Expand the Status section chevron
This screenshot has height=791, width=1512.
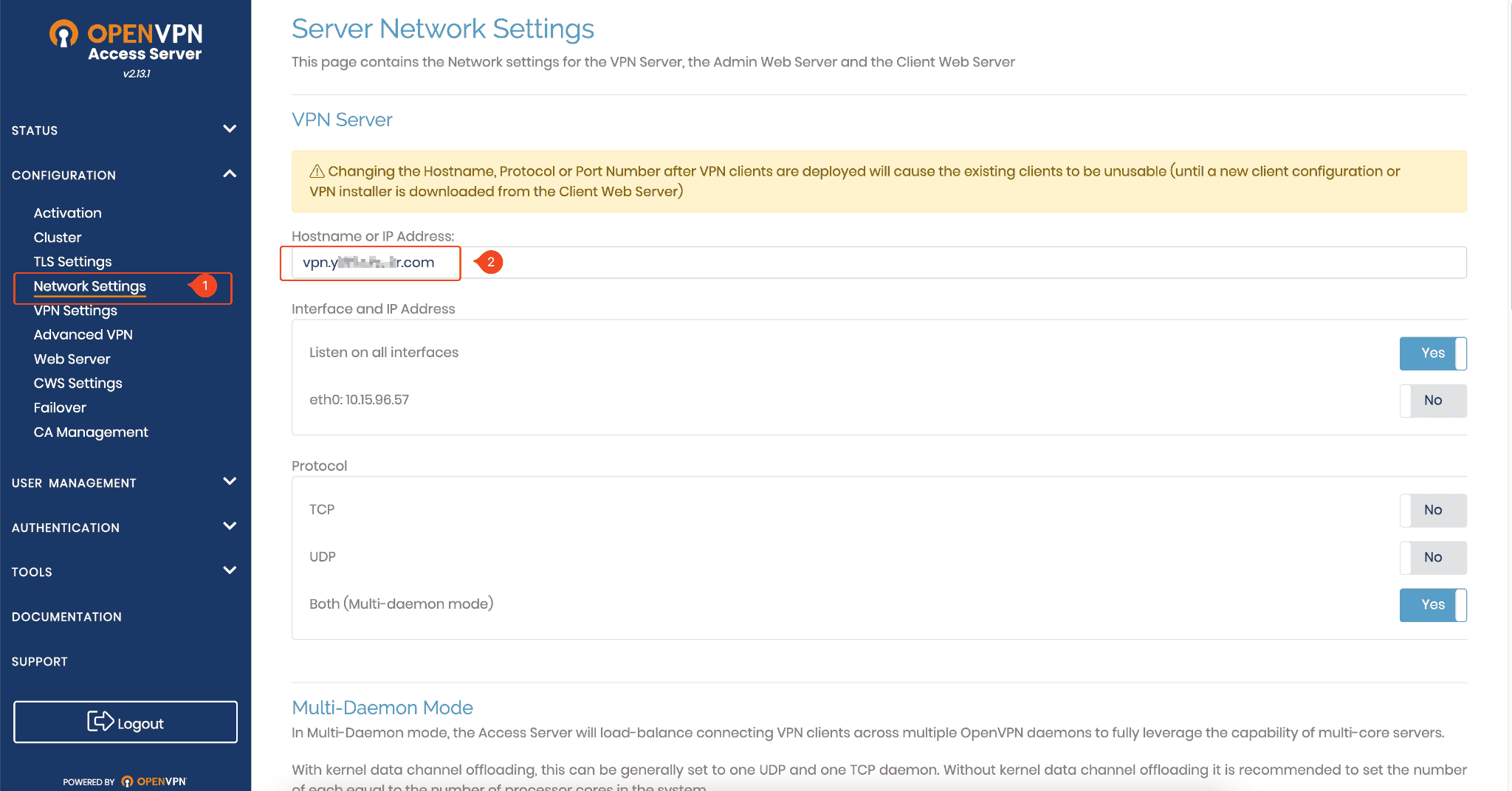(x=230, y=129)
